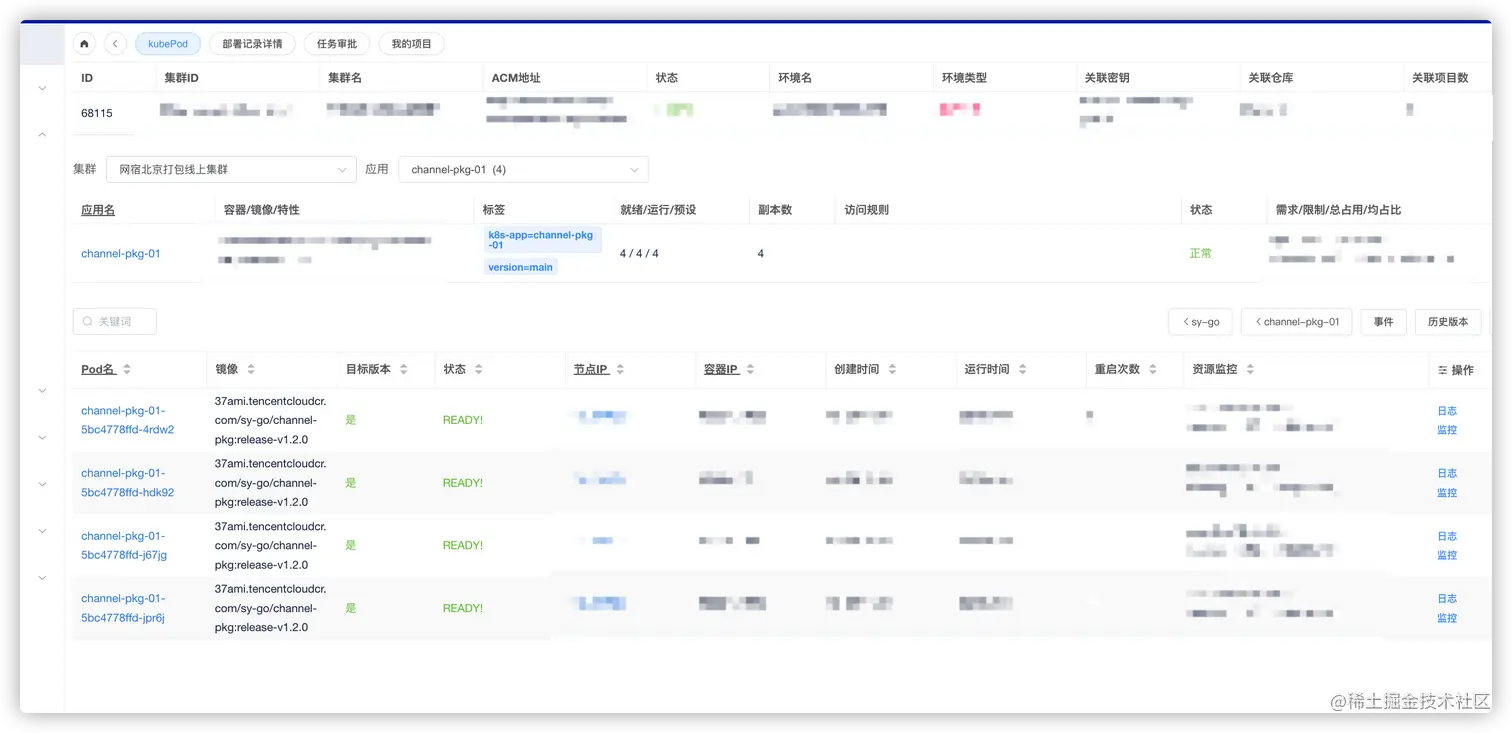Open the 事件 button
The width and height of the screenshot is (1512, 733).
click(1384, 322)
